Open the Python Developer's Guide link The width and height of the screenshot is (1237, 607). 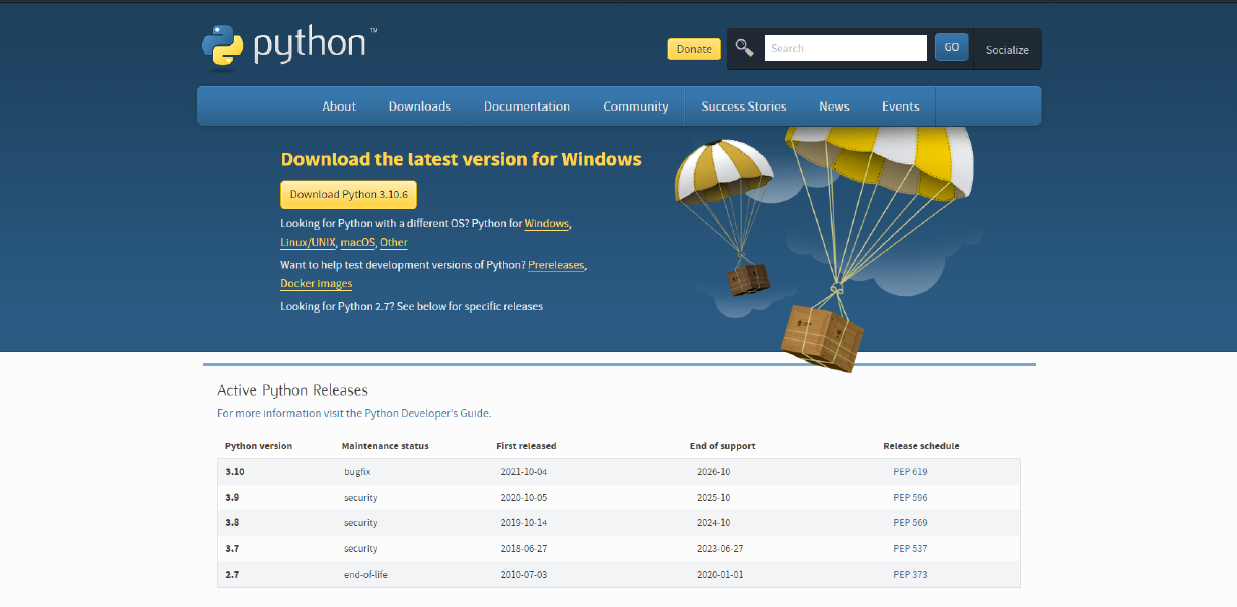pos(427,413)
